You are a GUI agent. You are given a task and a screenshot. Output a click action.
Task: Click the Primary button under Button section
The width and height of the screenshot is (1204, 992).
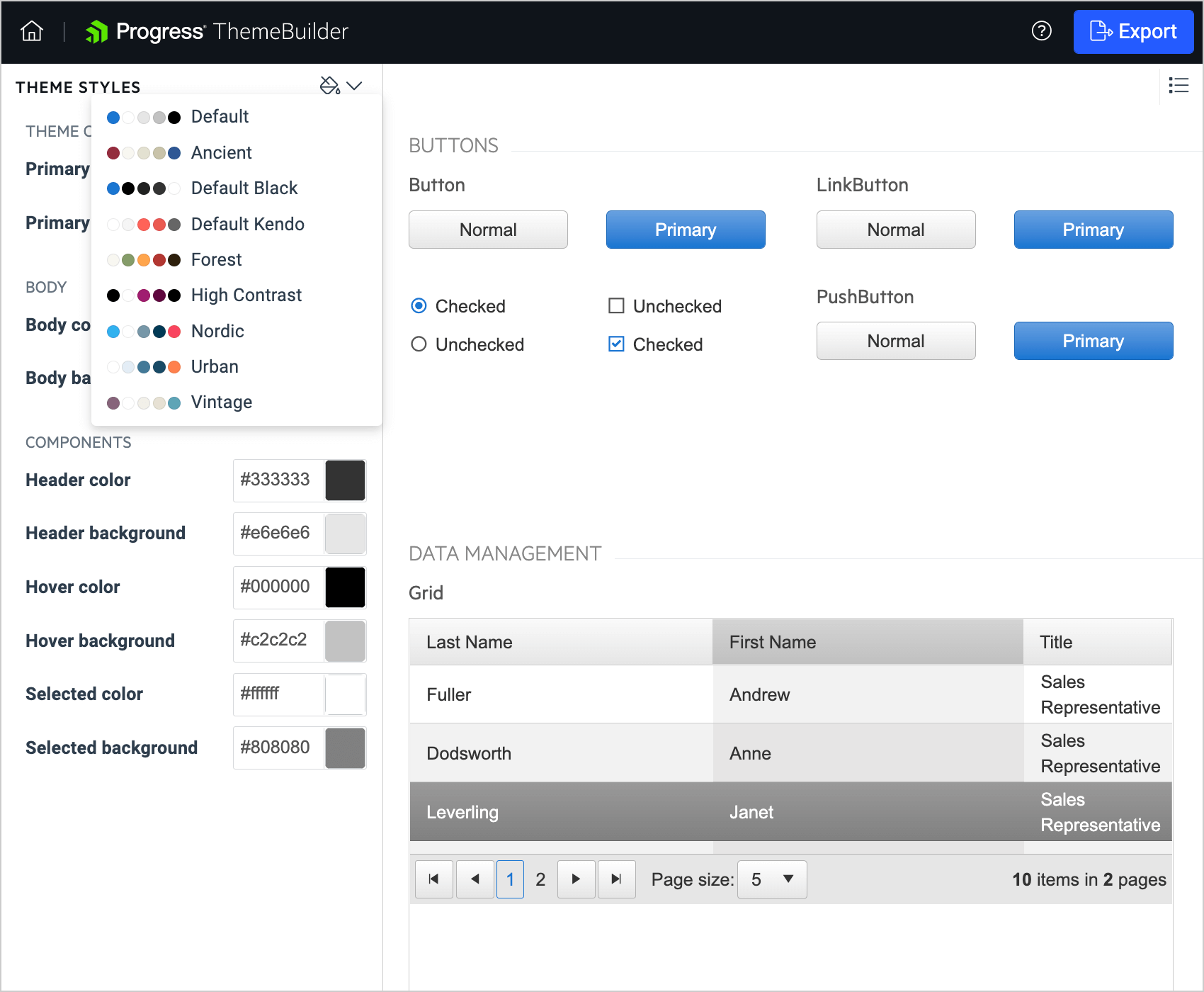point(685,230)
